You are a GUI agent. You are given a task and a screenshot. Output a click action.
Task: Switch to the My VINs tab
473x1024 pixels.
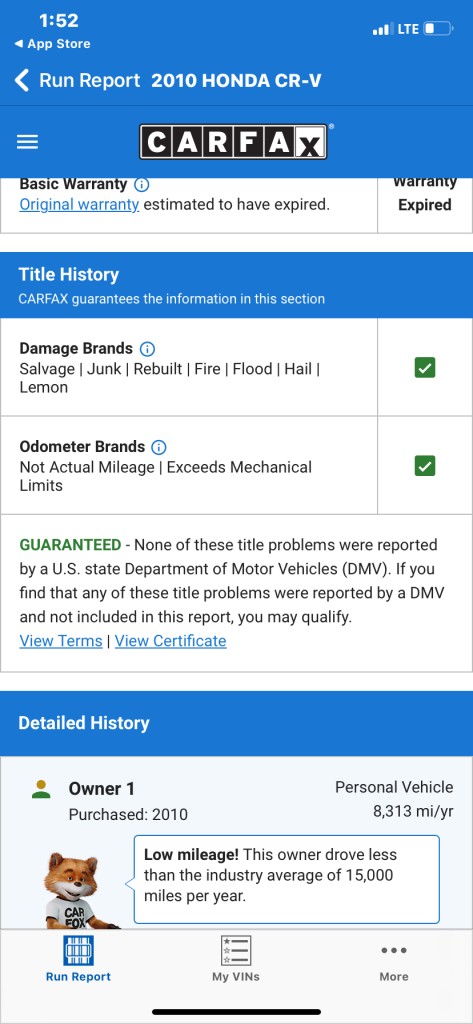[236, 959]
